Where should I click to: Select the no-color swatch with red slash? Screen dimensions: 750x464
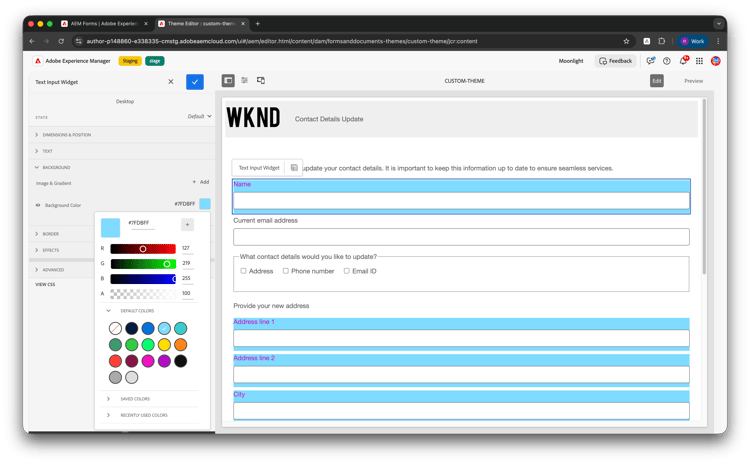(115, 328)
